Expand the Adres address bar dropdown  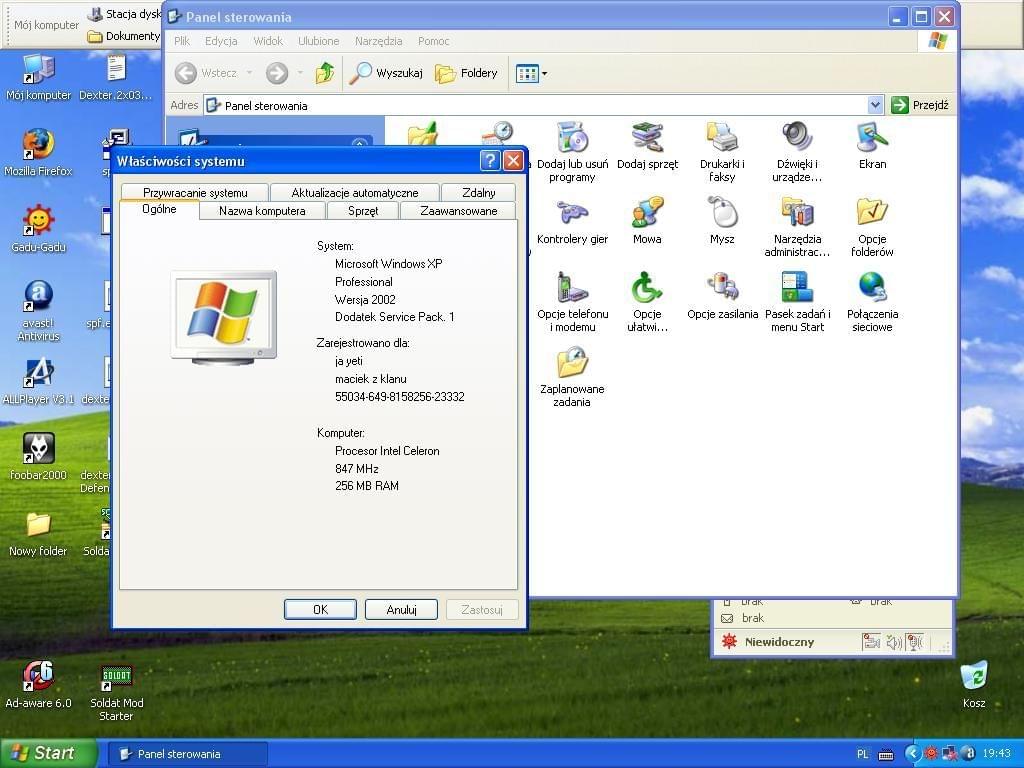pyautogui.click(x=875, y=105)
